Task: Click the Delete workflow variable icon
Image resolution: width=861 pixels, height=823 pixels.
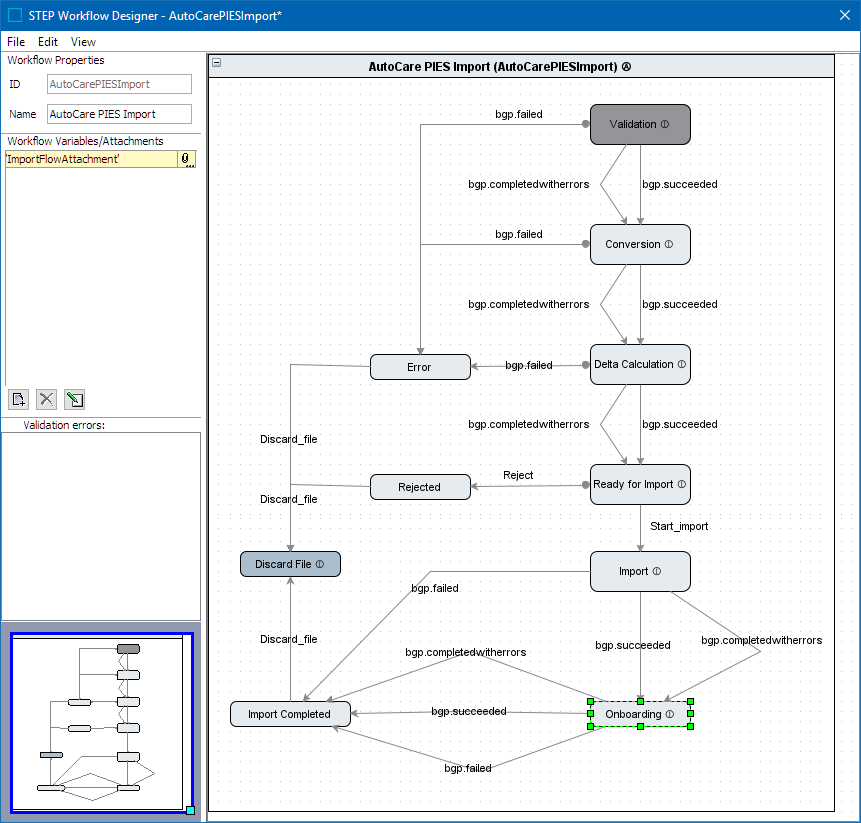Action: click(47, 399)
